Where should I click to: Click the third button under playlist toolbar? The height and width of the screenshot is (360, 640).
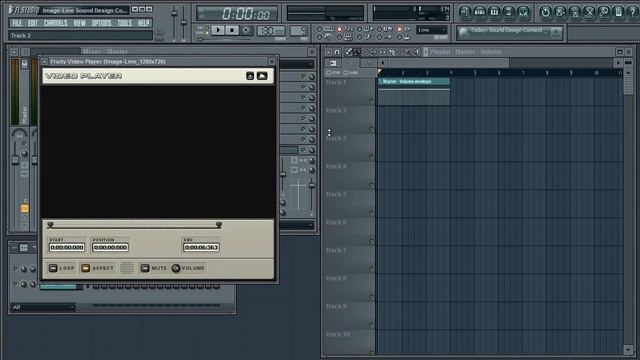coord(369,63)
